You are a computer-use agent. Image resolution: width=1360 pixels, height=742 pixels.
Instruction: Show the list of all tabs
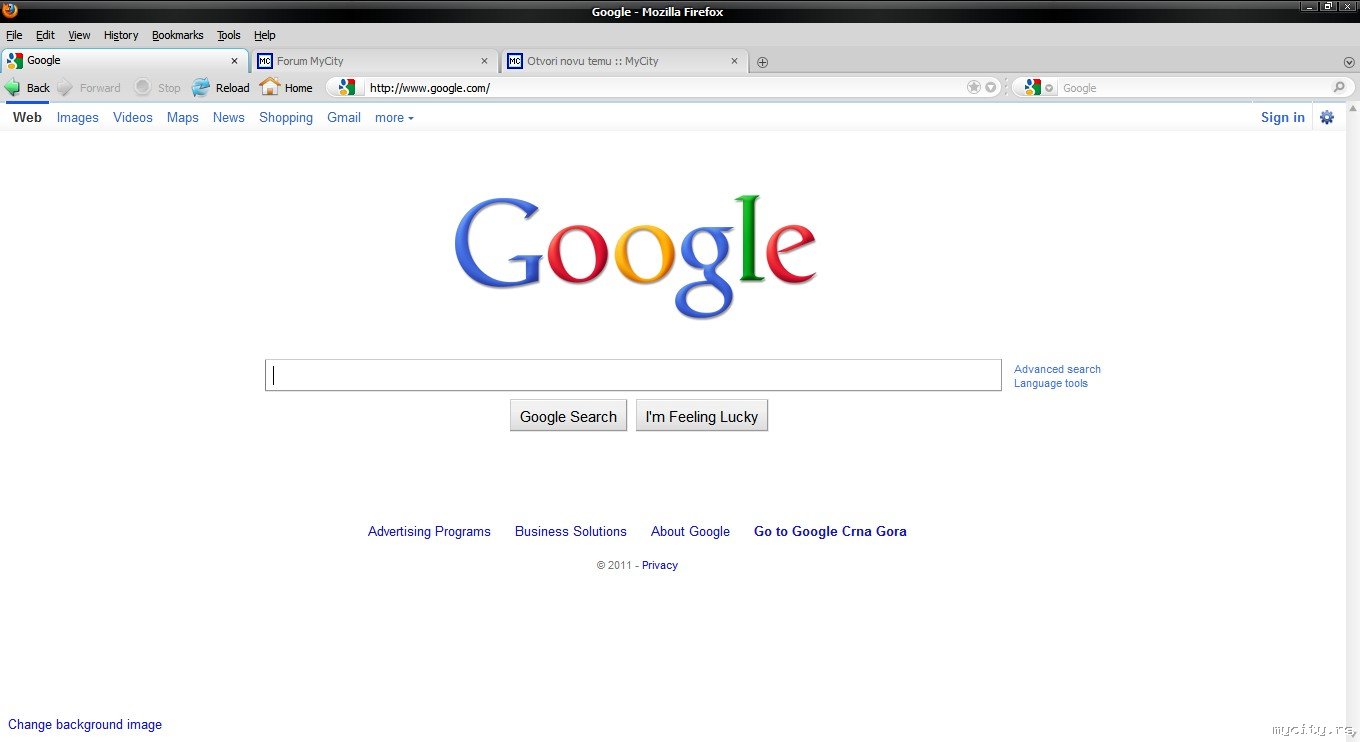point(1349,62)
